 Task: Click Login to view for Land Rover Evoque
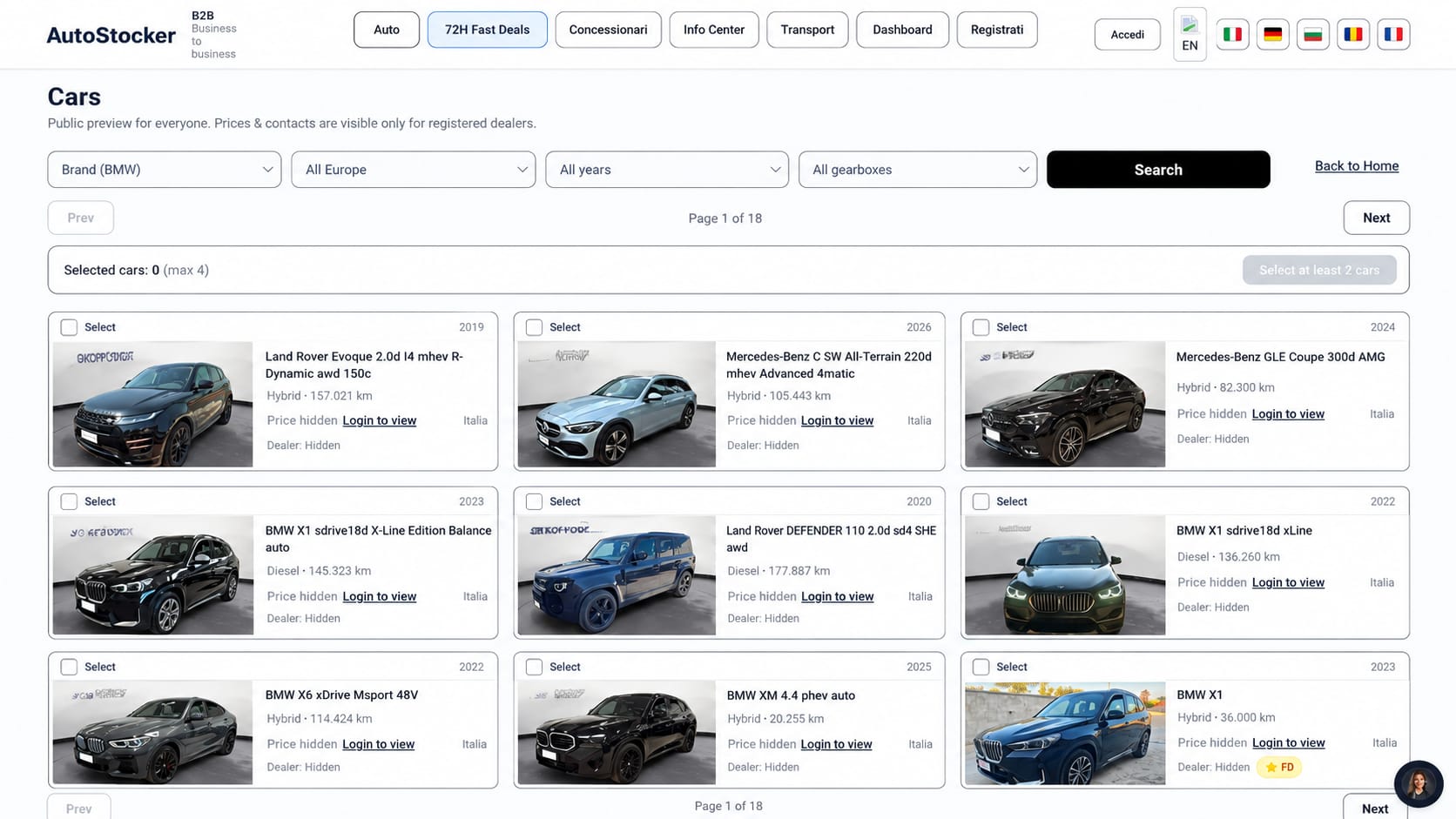[x=380, y=420]
